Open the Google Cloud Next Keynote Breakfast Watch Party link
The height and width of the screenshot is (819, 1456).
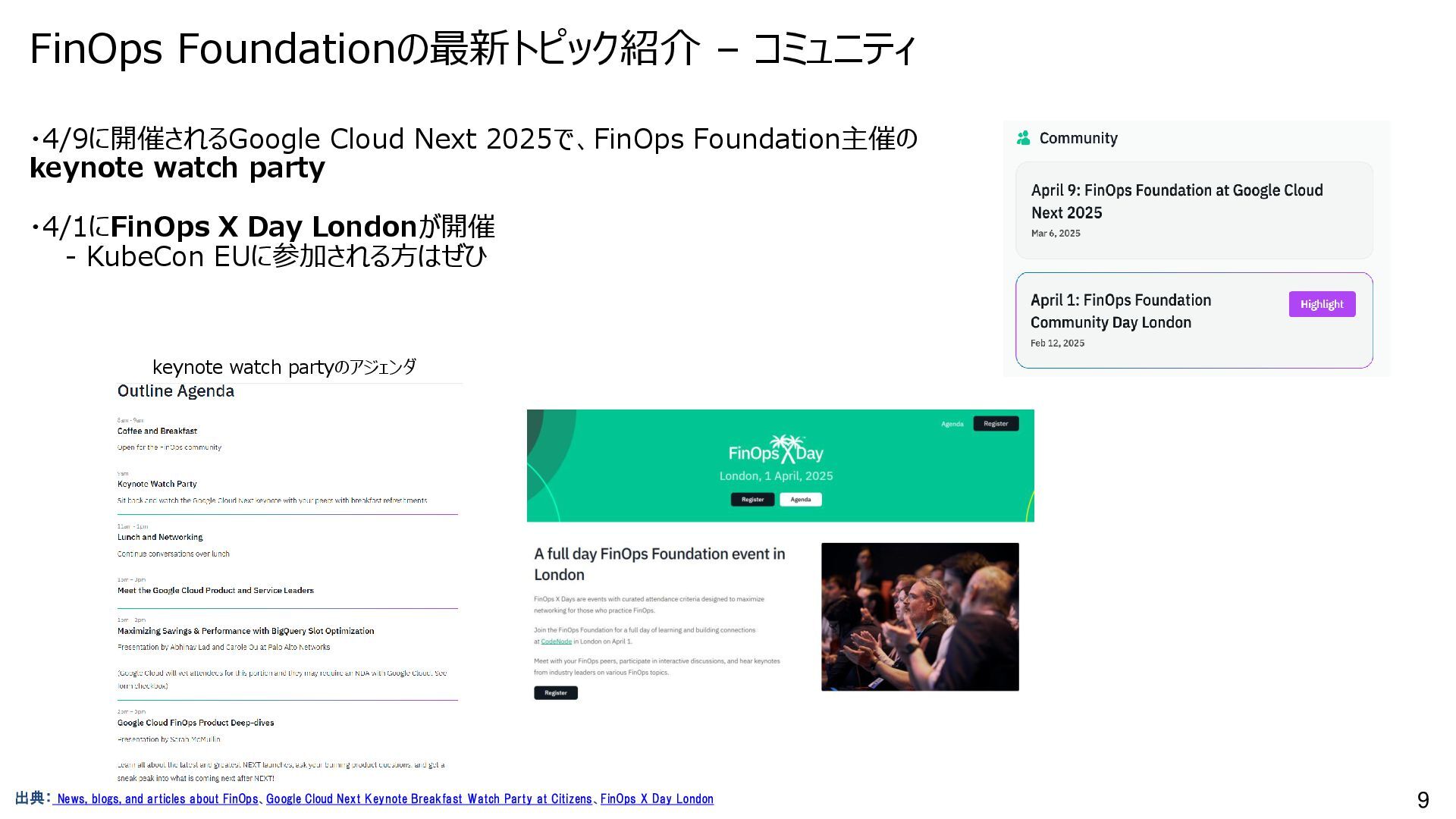(x=428, y=799)
